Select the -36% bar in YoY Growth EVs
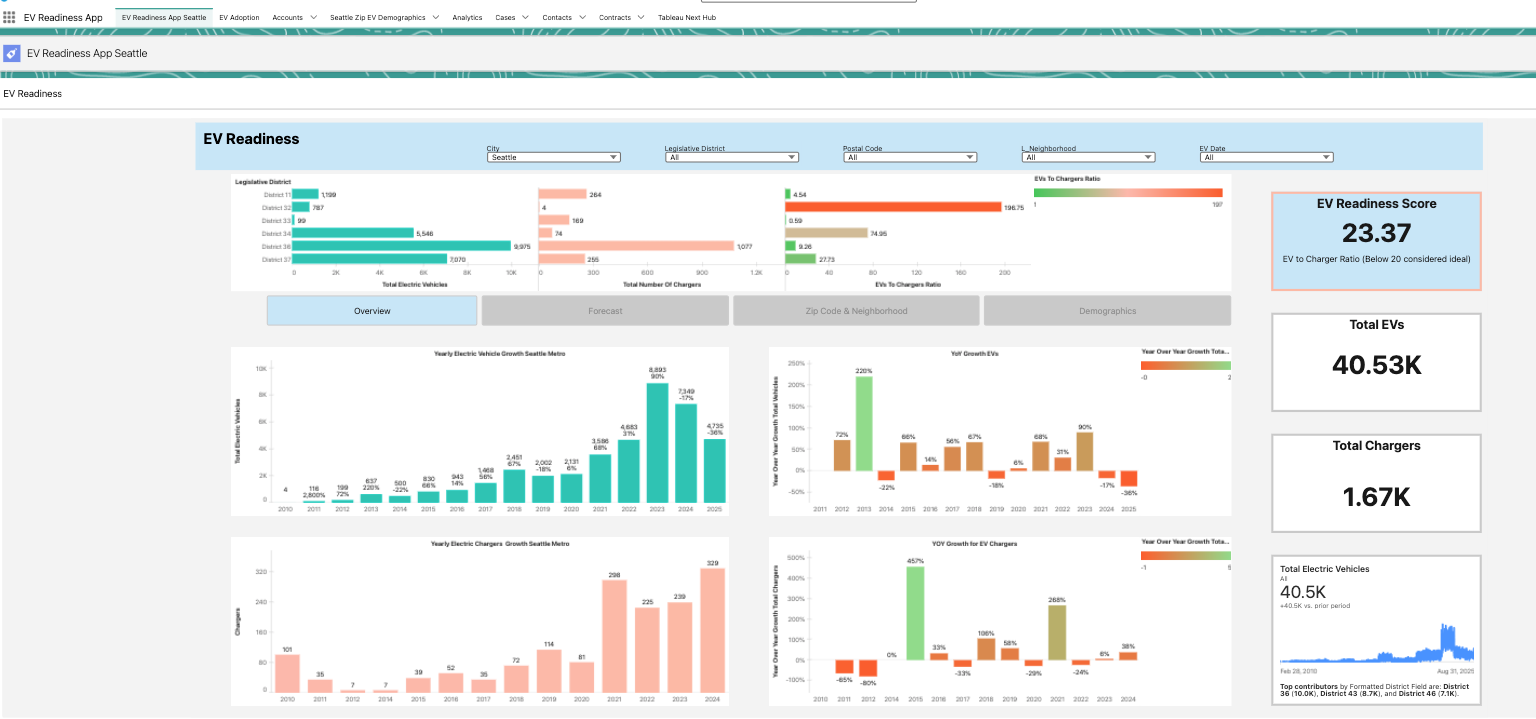The image size is (1536, 719). 1129,478
